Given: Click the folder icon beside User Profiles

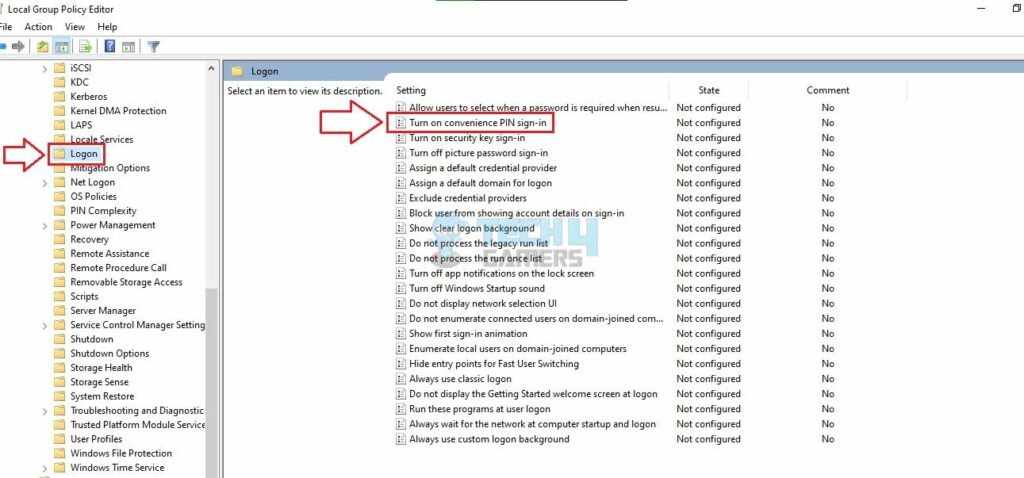Looking at the screenshot, I should point(59,439).
